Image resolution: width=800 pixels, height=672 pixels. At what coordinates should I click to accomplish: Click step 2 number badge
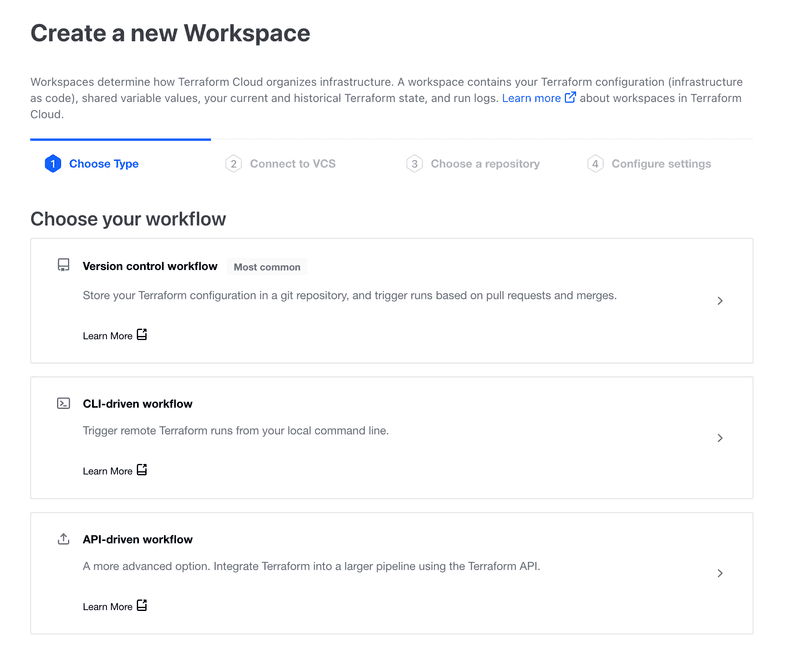[233, 164]
